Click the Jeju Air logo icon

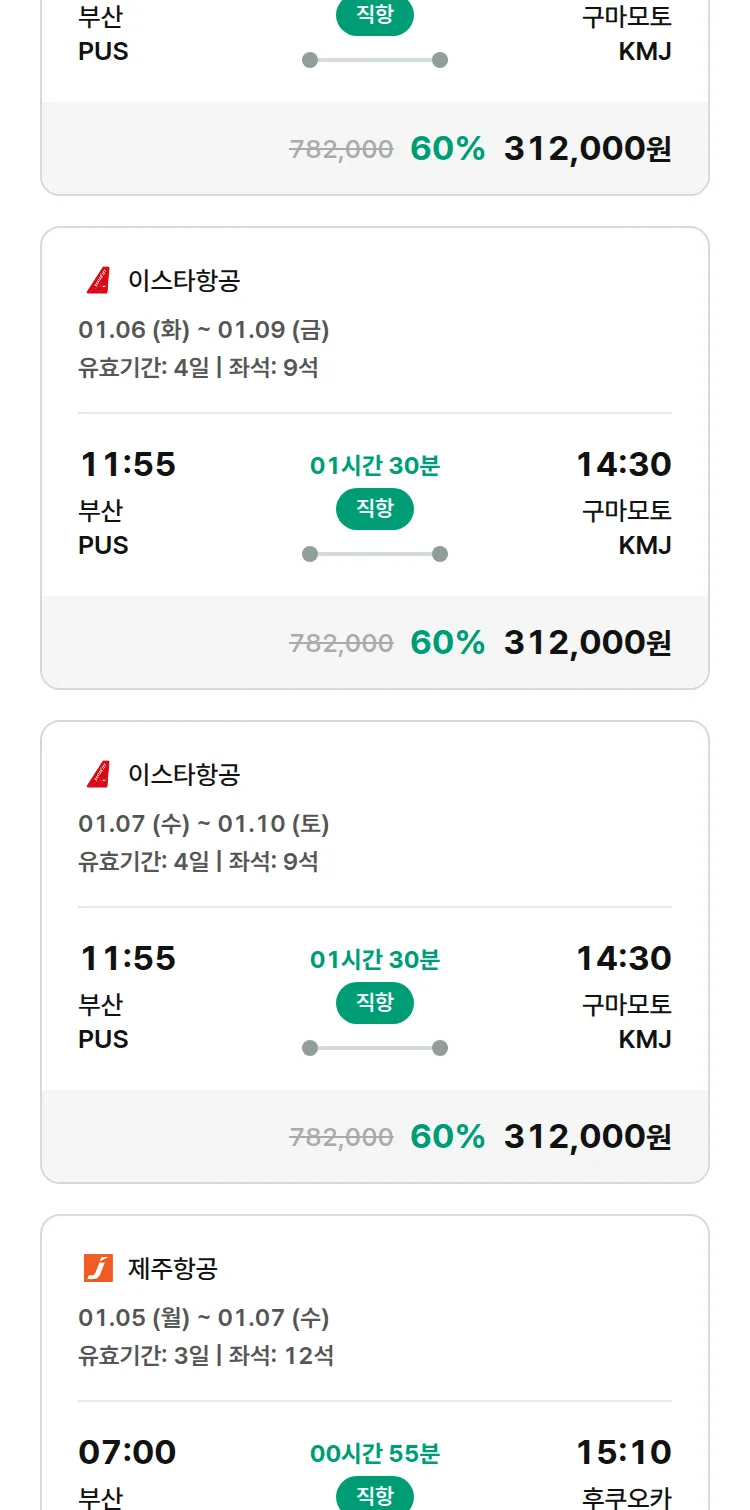click(98, 1269)
